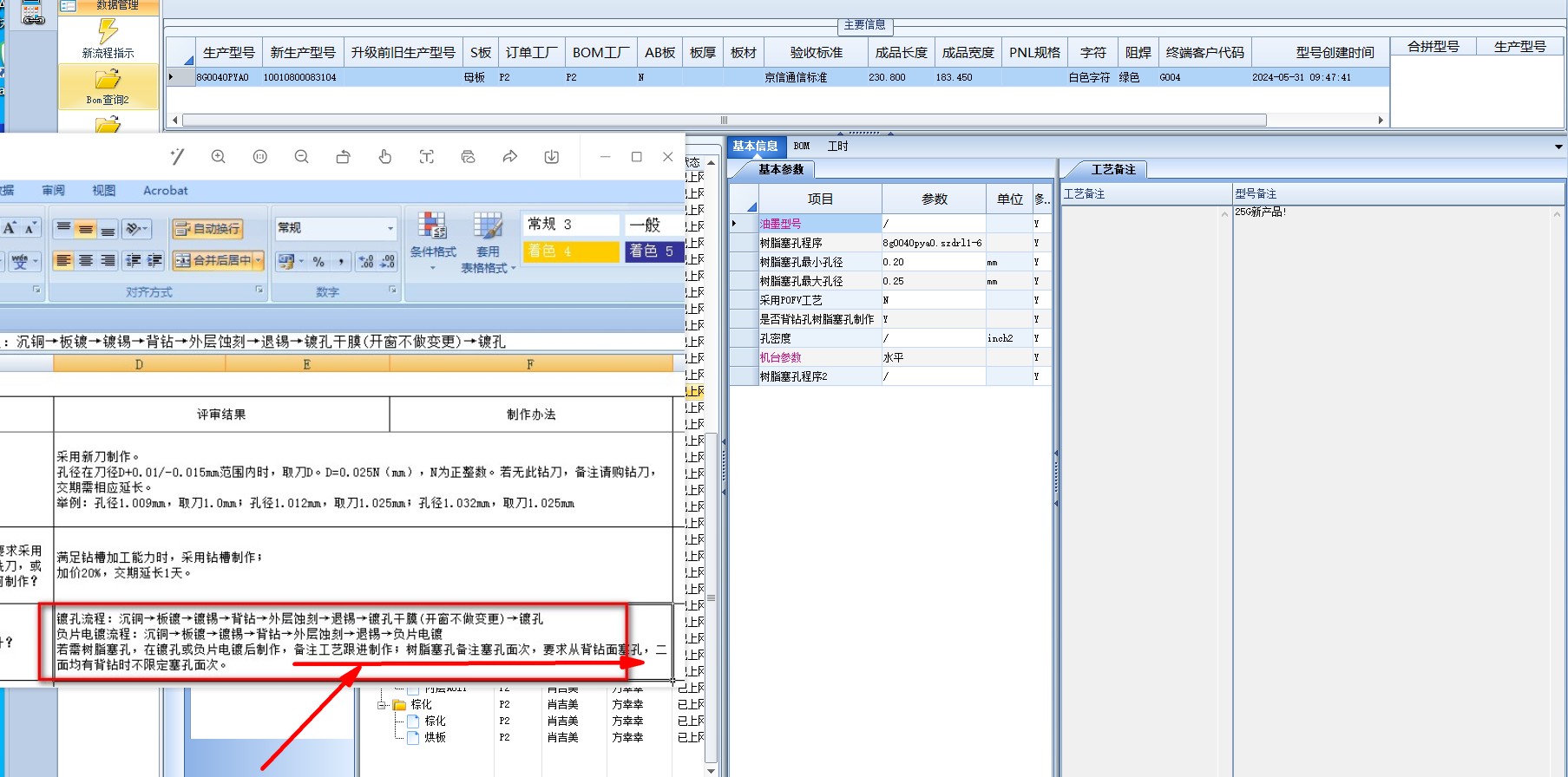Viewport: 1568px width, 777px height.
Task: Switch to the 工时 tab
Action: click(x=838, y=147)
